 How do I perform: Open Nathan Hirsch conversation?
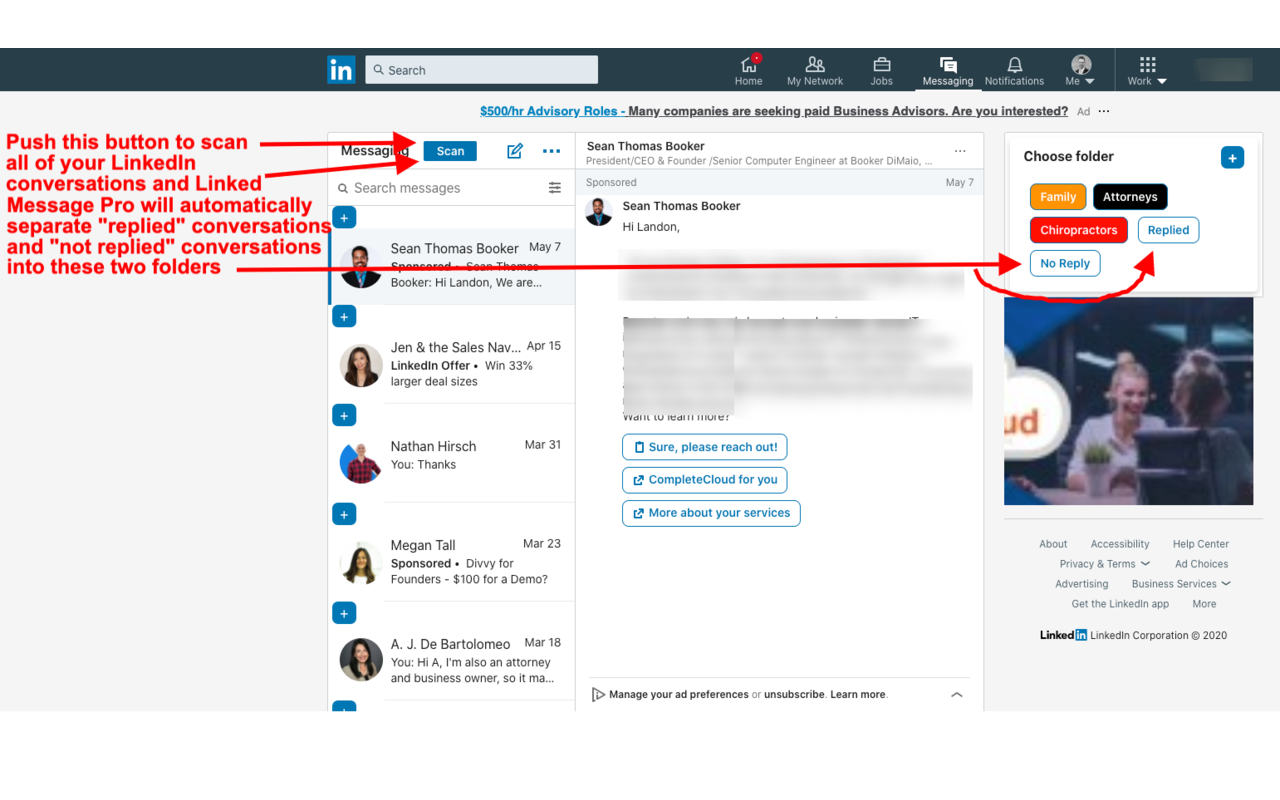click(452, 464)
